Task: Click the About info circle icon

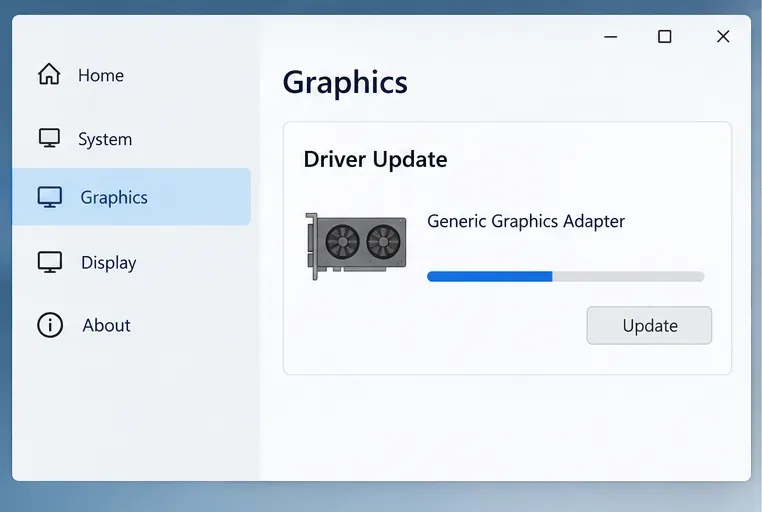Action: click(50, 325)
